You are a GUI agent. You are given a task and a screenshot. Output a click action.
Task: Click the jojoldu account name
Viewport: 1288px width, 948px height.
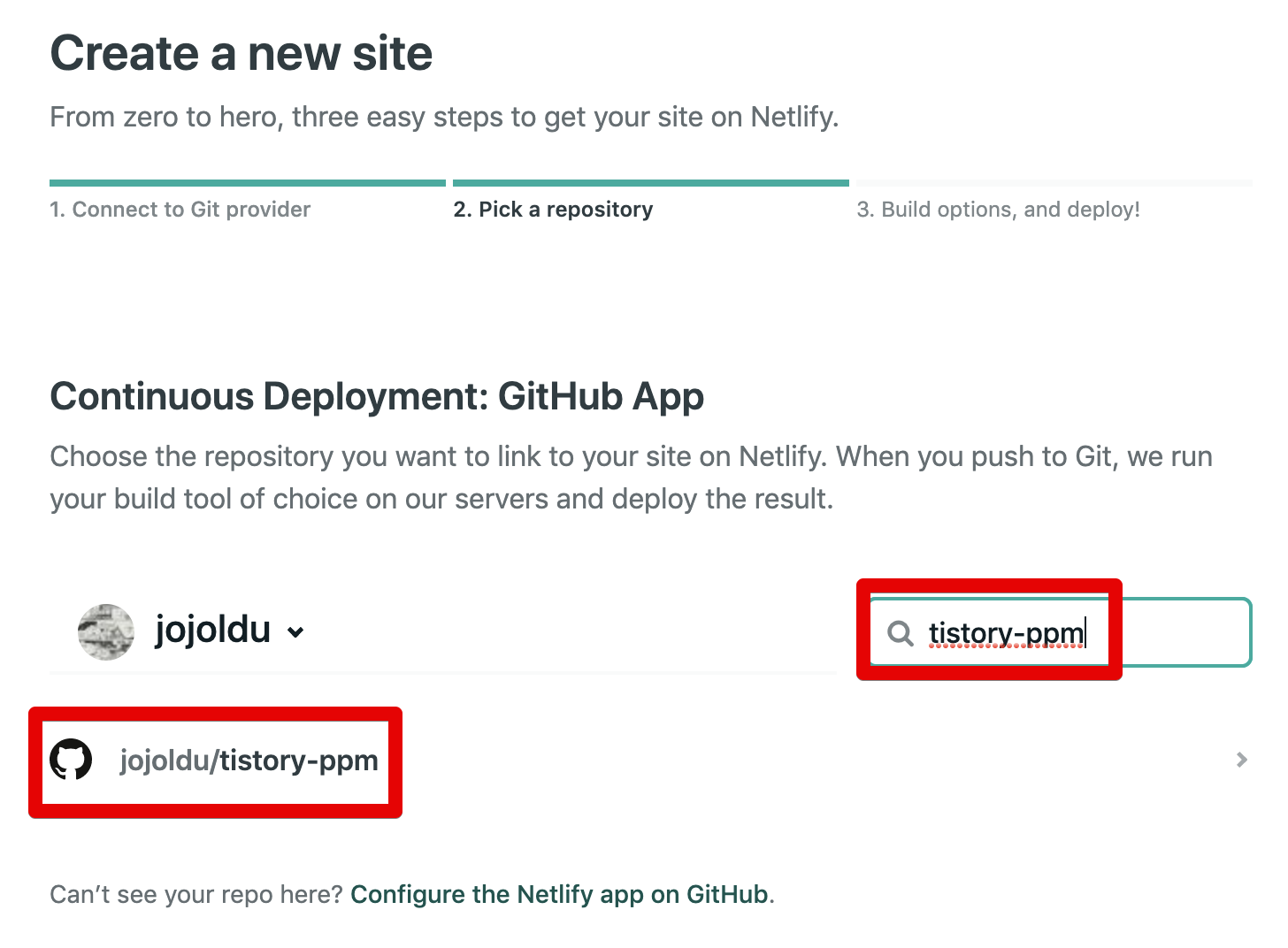(212, 631)
